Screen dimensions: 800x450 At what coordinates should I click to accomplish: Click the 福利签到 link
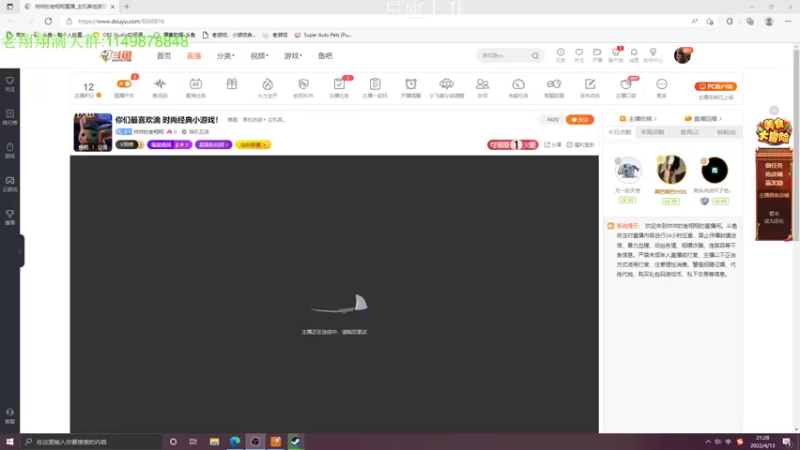tap(580, 145)
